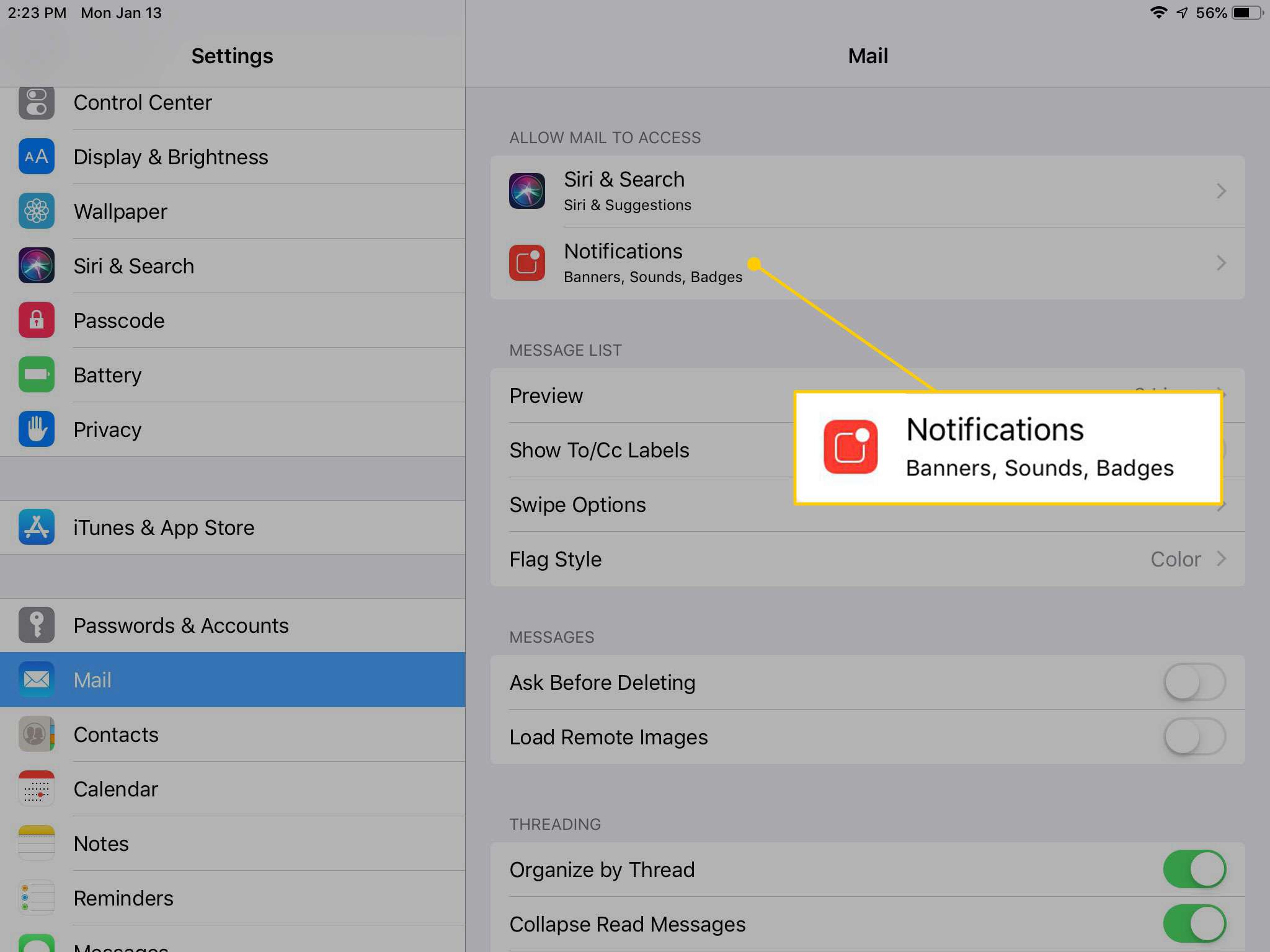Tap the Wi-Fi status icon

pos(1158,13)
